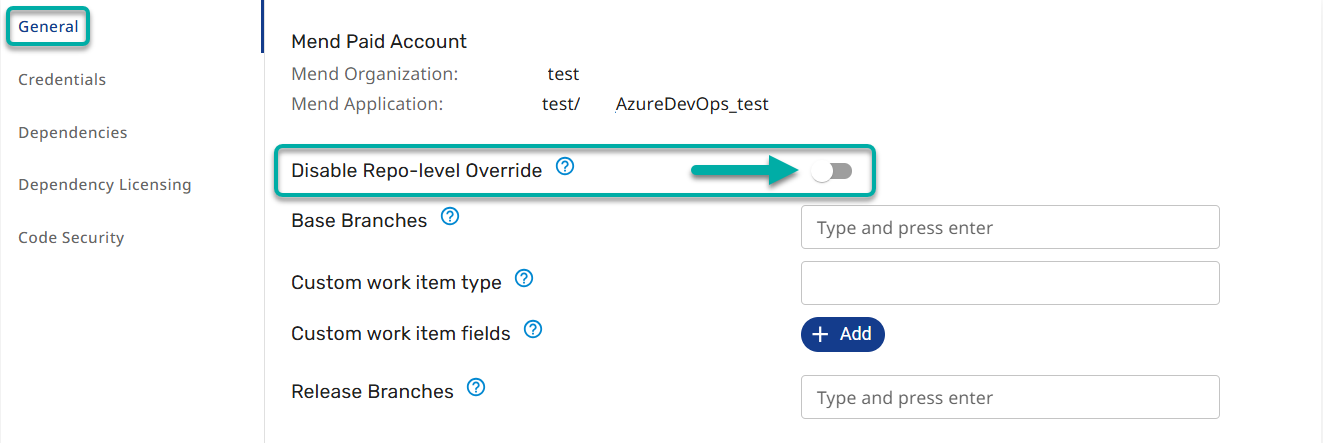Switch to the General settings tab
The image size is (1323, 443).
48,27
